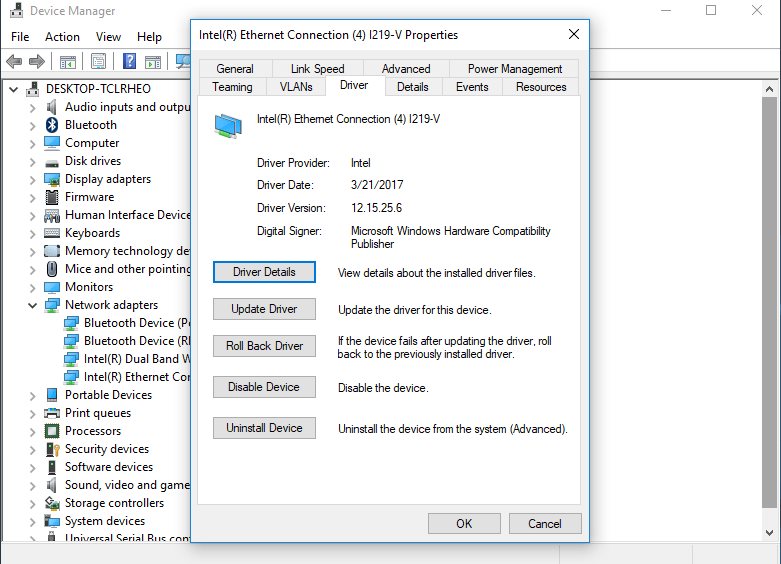Switch to the Events tab
Screen dimensions: 781x564
click(x=472, y=87)
